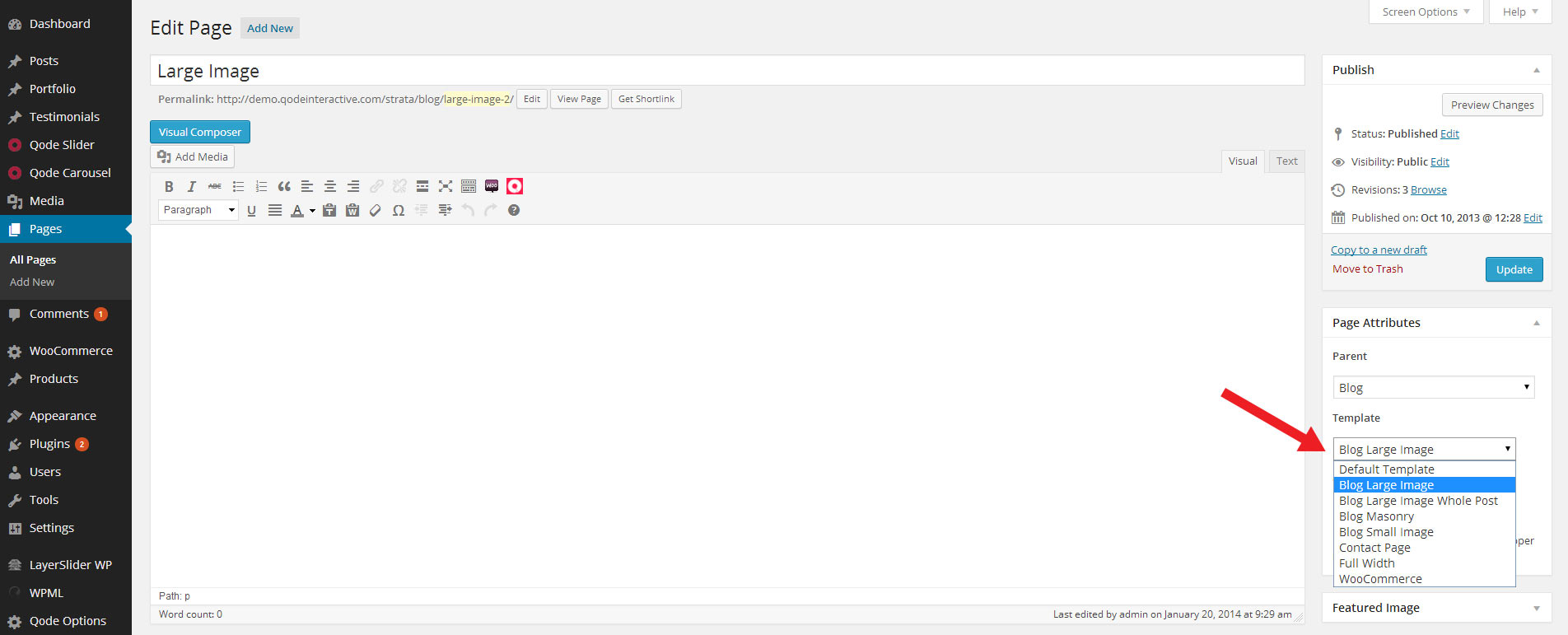Insert a special character with the omega icon
The image size is (1568, 635).
pyautogui.click(x=399, y=210)
